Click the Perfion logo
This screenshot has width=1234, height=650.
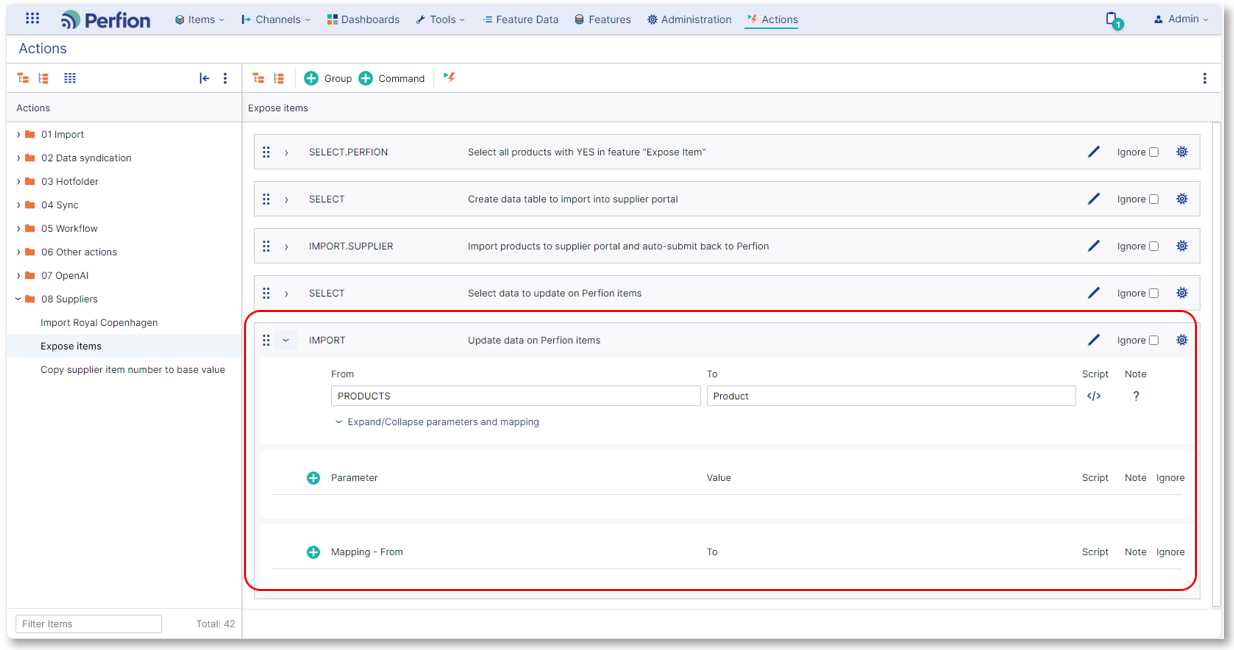(105, 19)
